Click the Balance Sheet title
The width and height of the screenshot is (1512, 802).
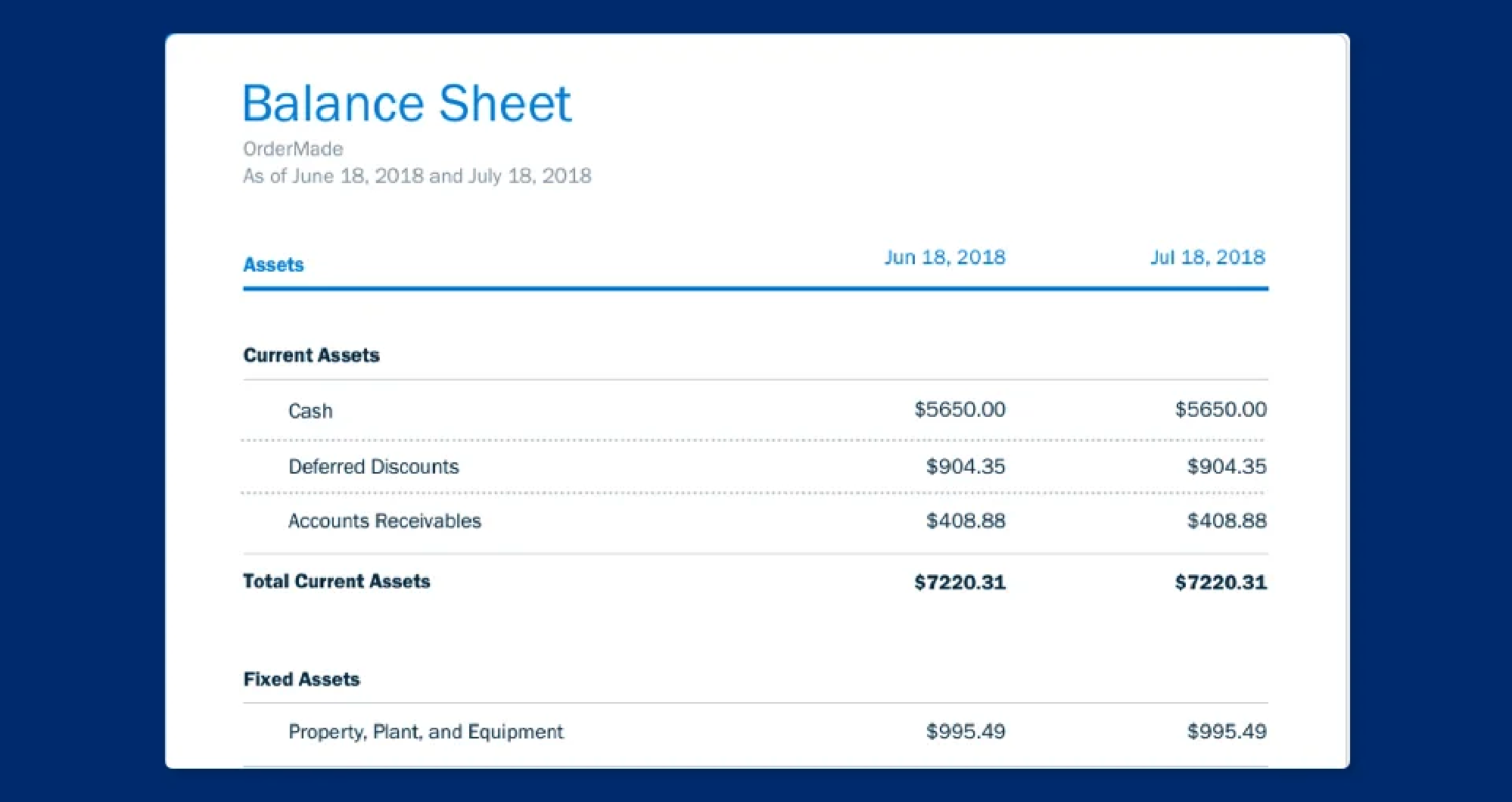point(406,103)
